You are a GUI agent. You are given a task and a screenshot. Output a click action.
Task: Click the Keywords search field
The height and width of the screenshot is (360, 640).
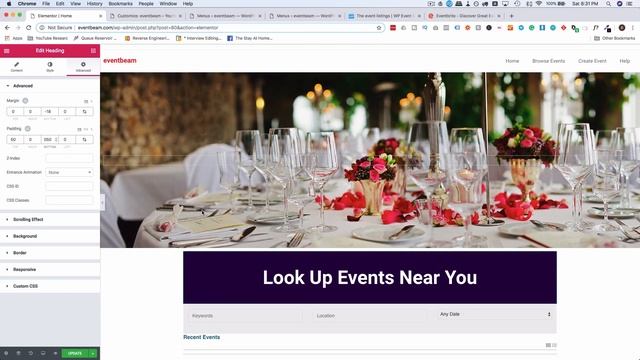click(x=245, y=316)
